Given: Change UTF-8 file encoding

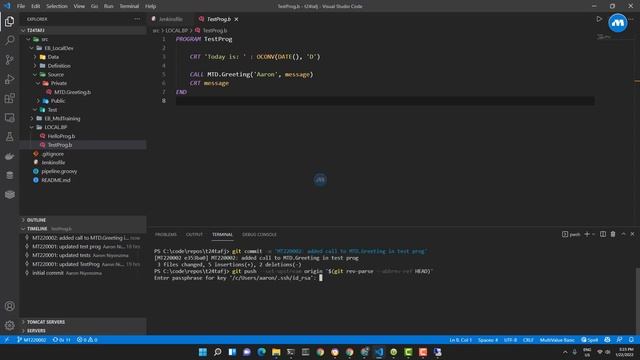Looking at the screenshot, I should [510, 340].
